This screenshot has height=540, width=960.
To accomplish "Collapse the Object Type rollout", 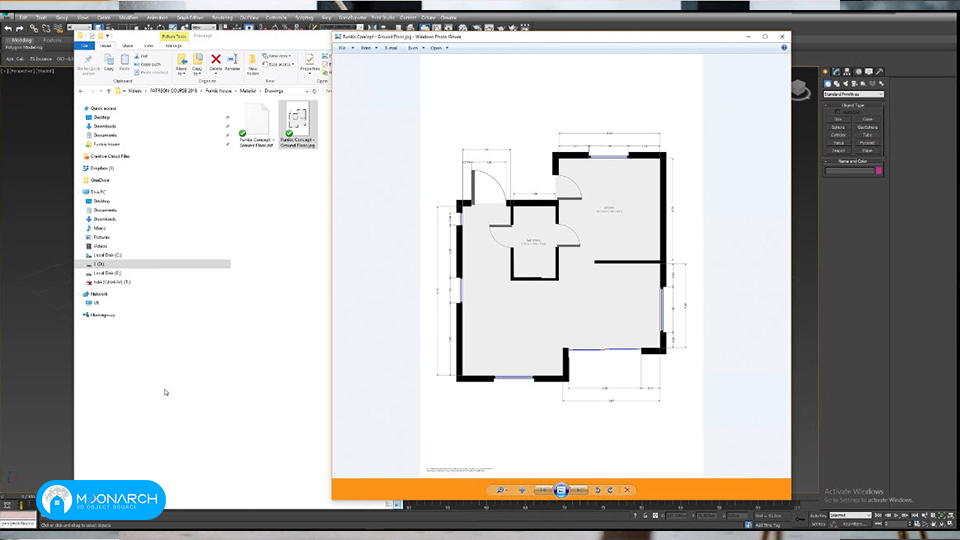I will (853, 105).
